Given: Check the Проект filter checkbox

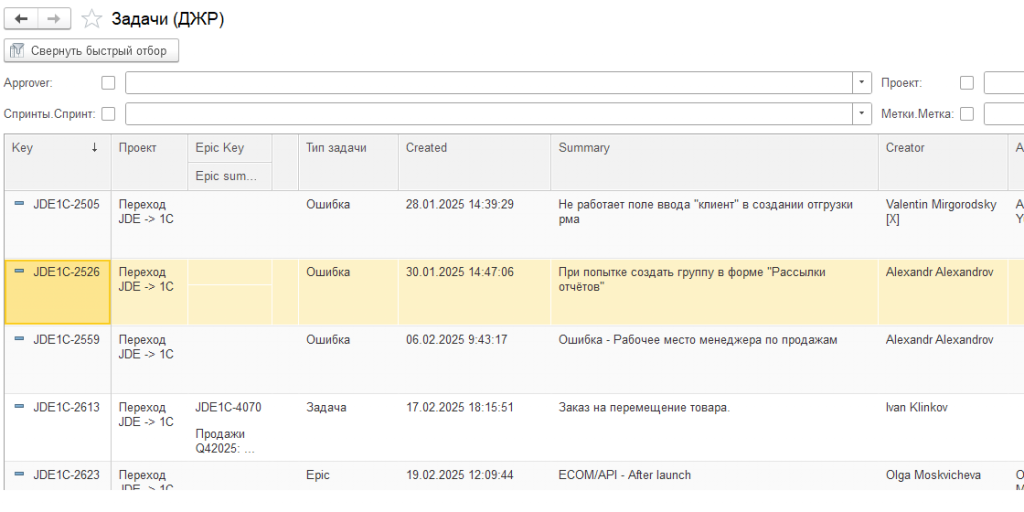Looking at the screenshot, I should click(x=966, y=83).
